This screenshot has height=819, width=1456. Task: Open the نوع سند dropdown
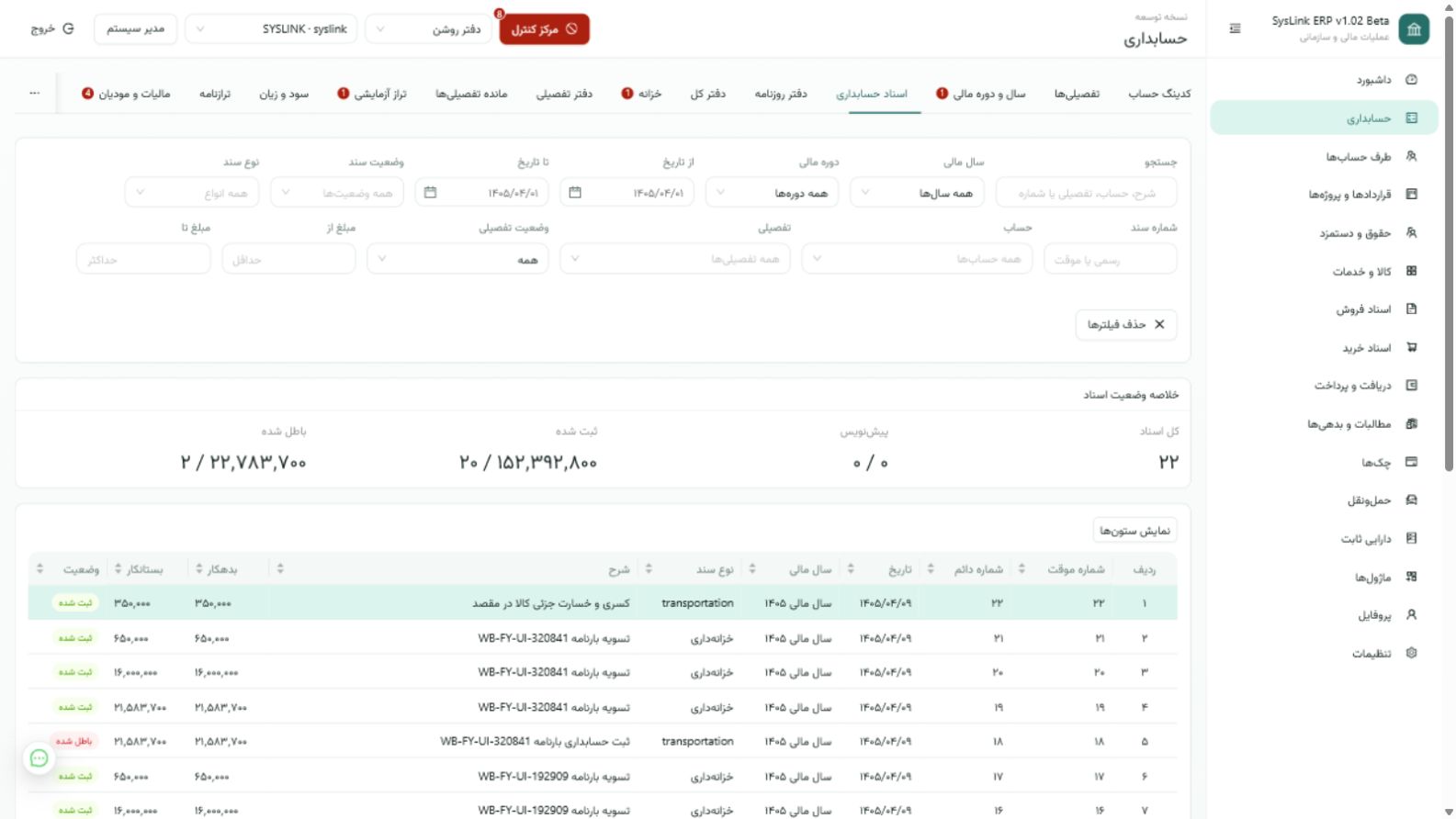tap(192, 193)
